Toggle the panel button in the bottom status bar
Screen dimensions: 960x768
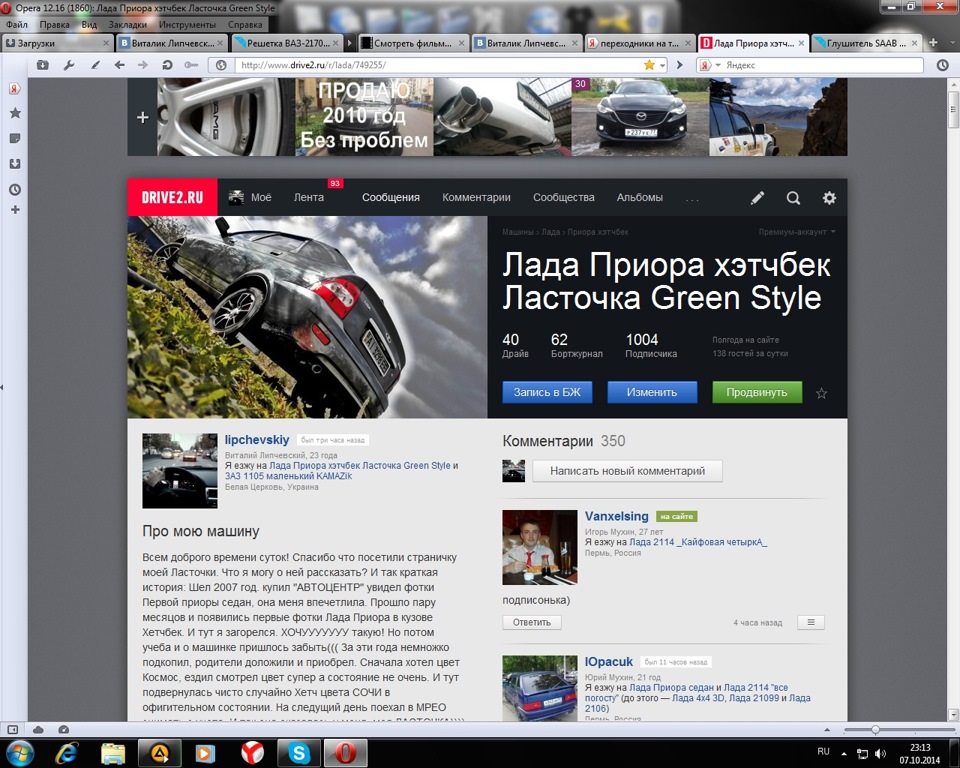click(x=12, y=729)
